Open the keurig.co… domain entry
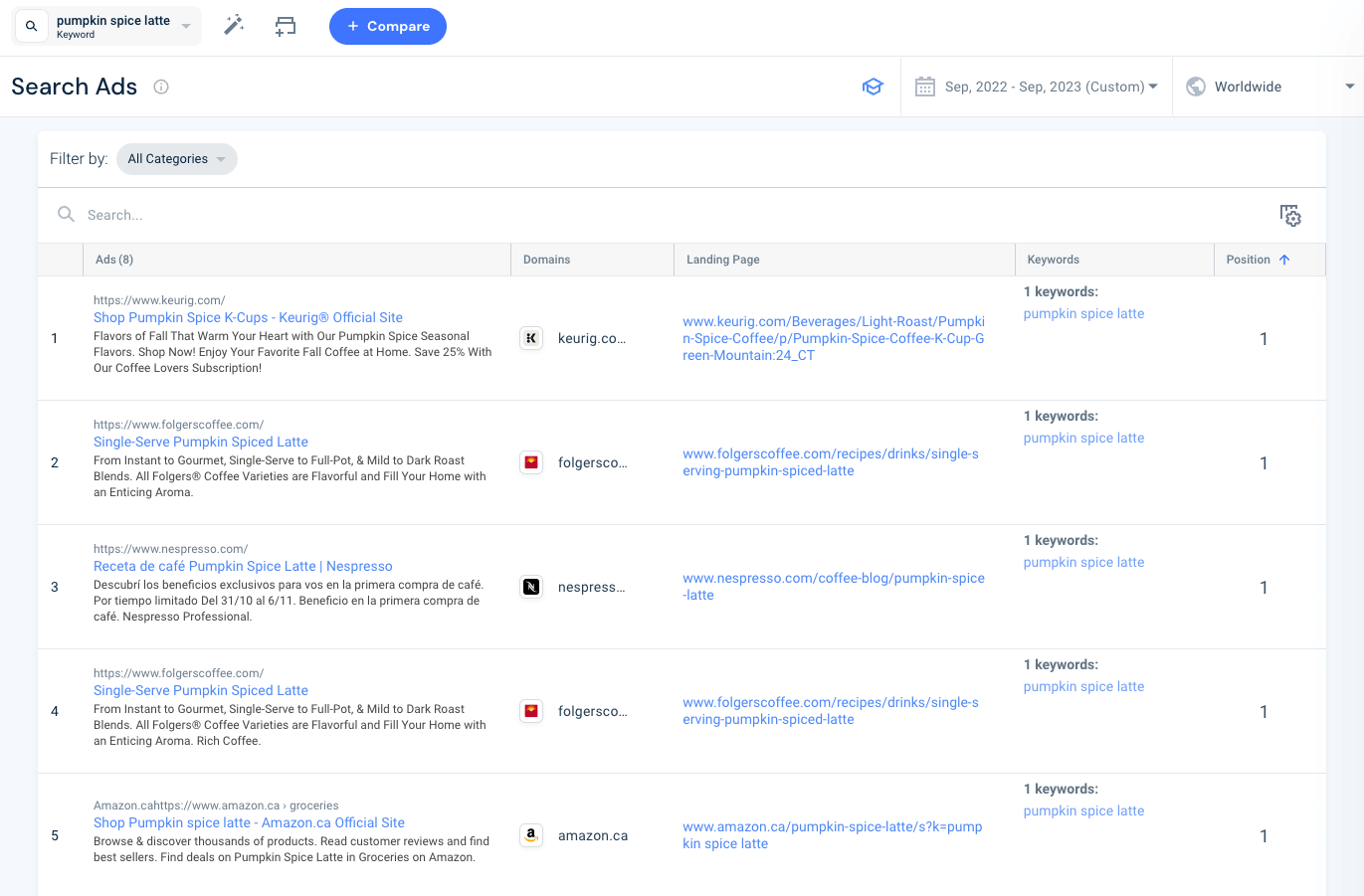Viewport: 1364px width, 896px height. (x=592, y=338)
